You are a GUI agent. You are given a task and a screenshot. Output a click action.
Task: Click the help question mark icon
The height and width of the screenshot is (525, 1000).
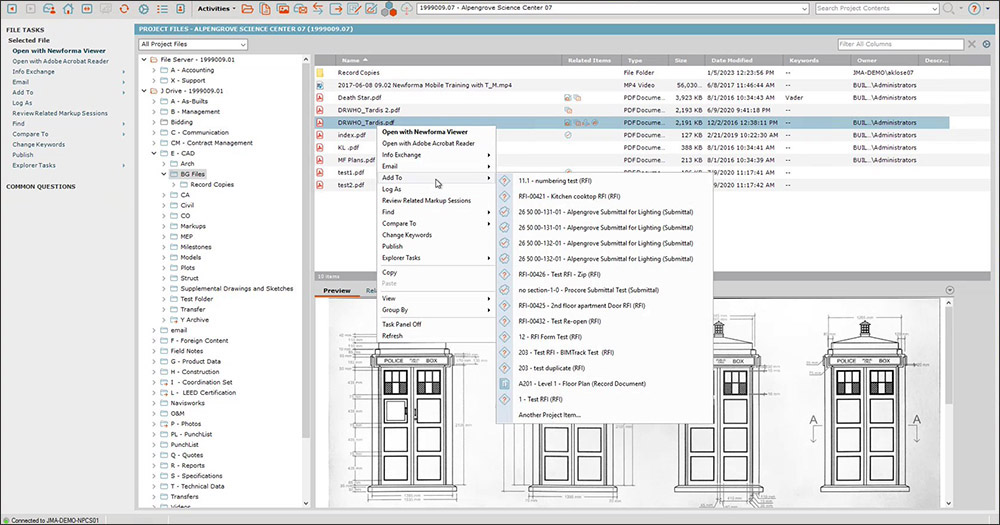coord(974,8)
